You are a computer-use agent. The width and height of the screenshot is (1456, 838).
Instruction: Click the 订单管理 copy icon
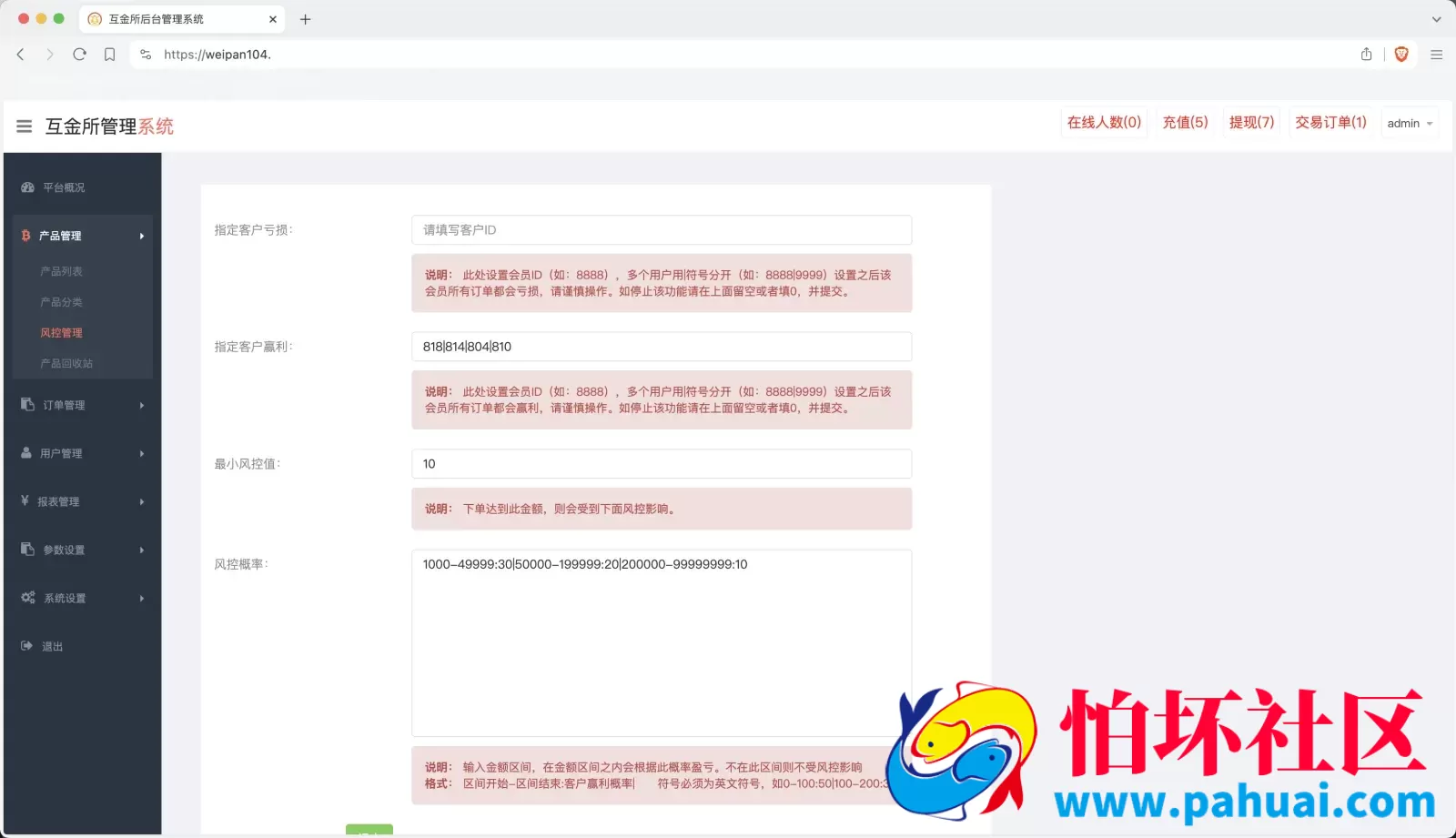27,405
